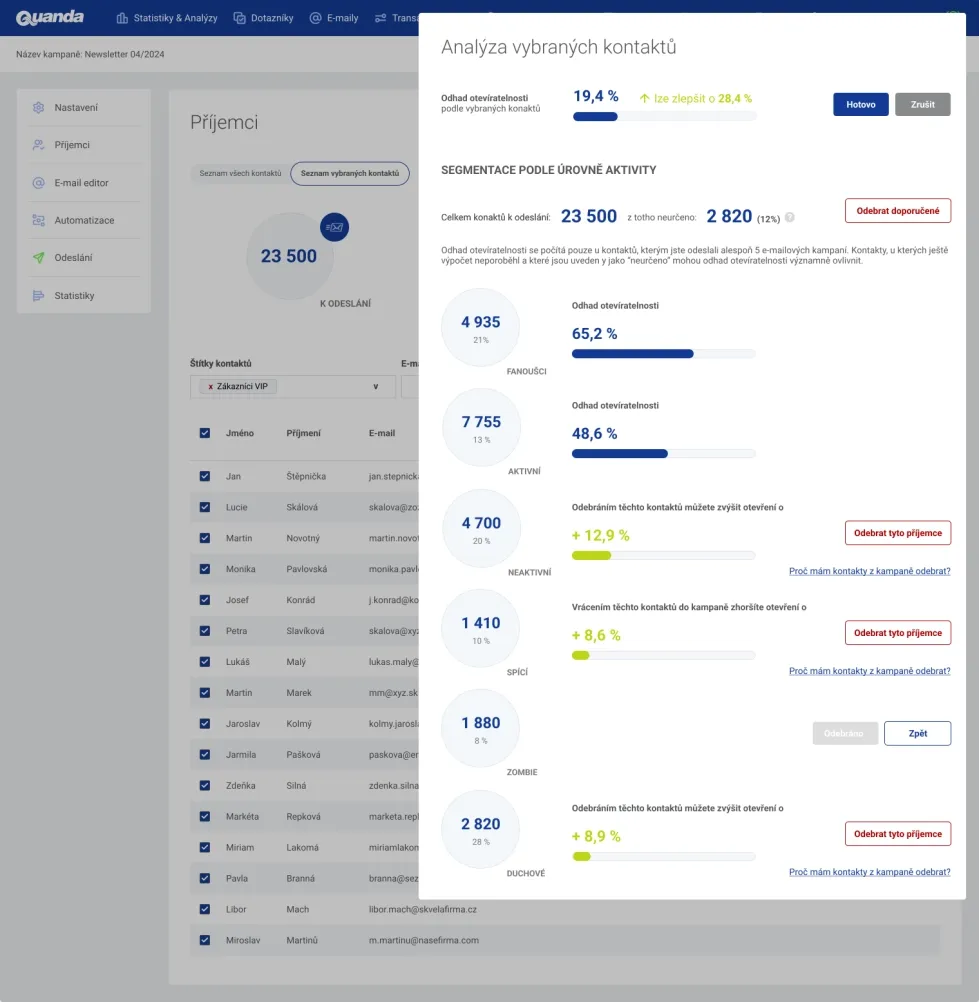The image size is (980, 1002).
Task: Open the Dotazníky menu
Action: (263, 18)
